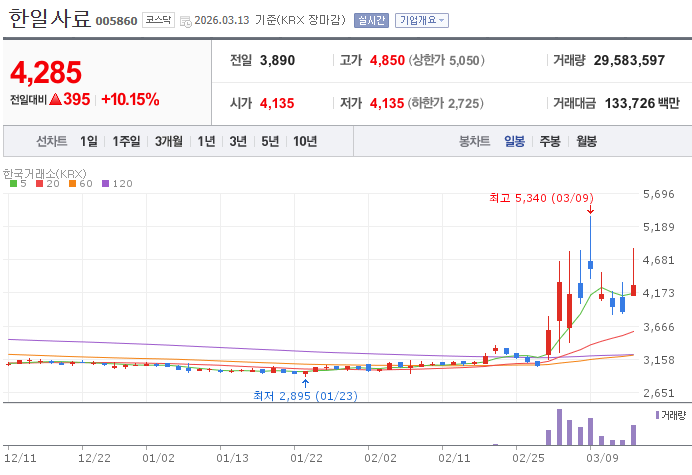The image size is (692, 475).
Task: Select the 1주일 line chart tab
Action: pos(126,141)
